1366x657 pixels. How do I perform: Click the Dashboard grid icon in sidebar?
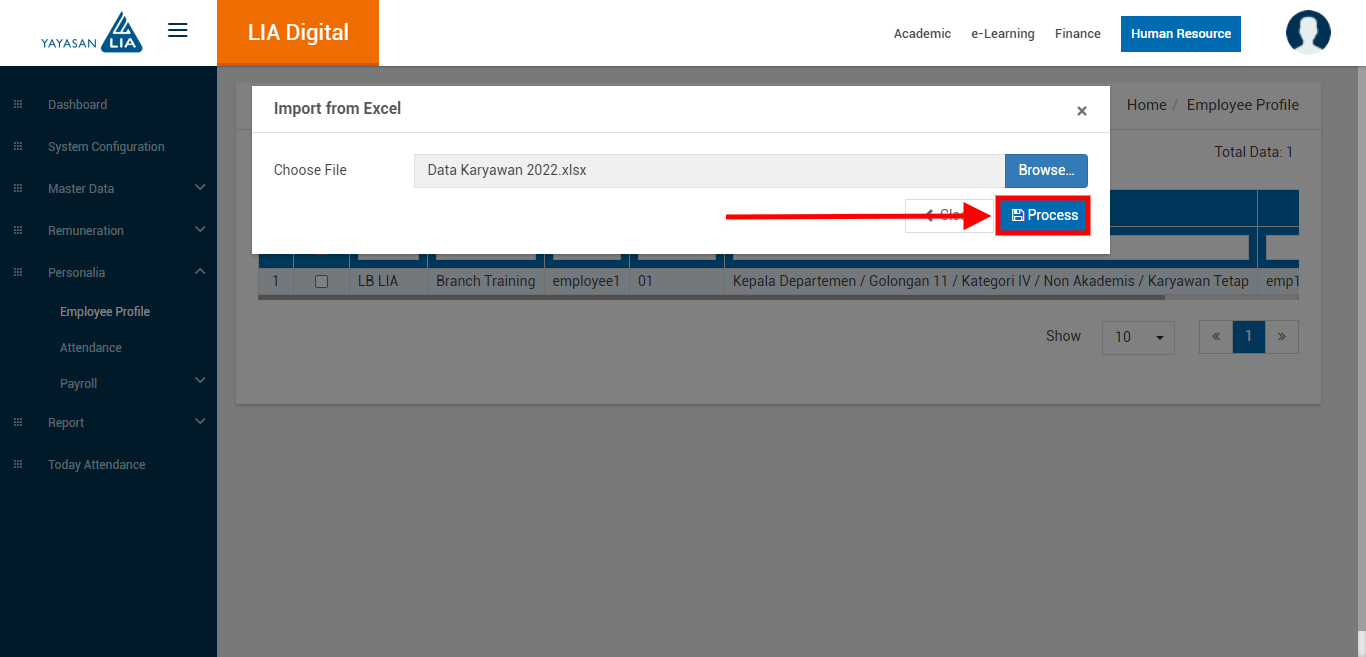(x=17, y=105)
